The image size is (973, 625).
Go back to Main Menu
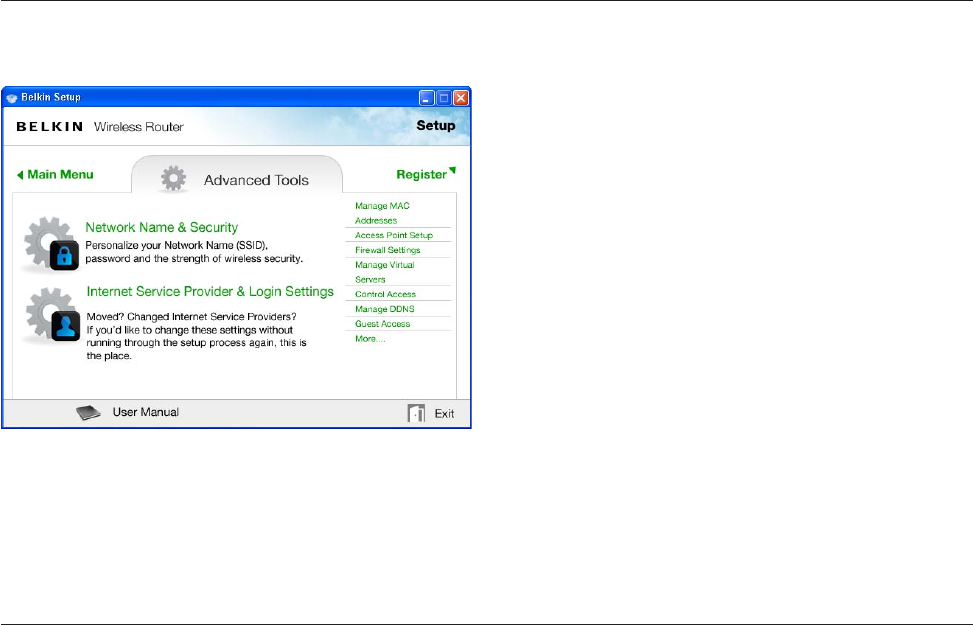60,174
